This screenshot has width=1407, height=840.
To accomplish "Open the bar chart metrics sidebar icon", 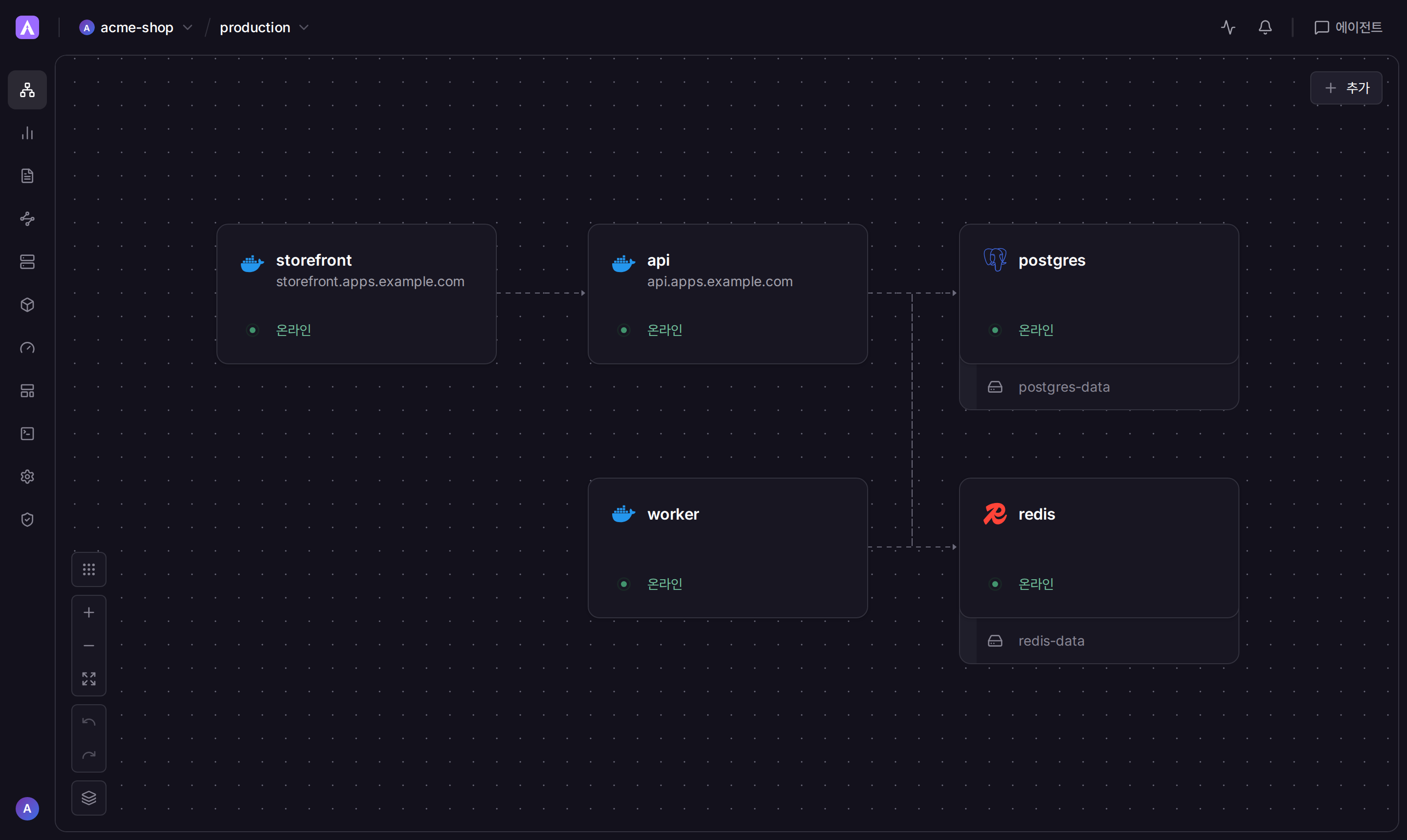I will 27,133.
